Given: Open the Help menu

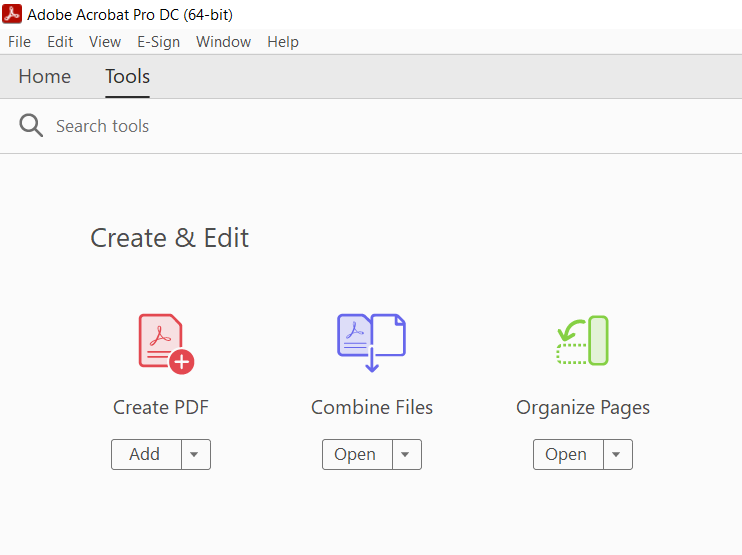Looking at the screenshot, I should click(x=283, y=42).
